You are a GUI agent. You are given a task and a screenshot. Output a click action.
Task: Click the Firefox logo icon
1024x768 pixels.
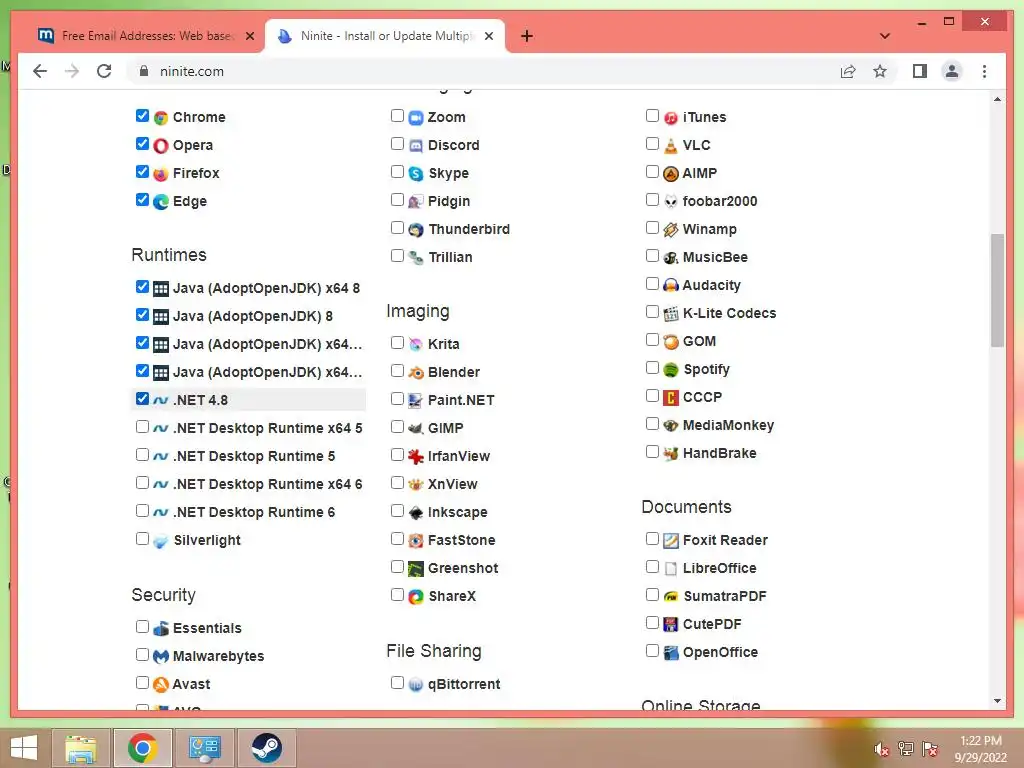161,174
